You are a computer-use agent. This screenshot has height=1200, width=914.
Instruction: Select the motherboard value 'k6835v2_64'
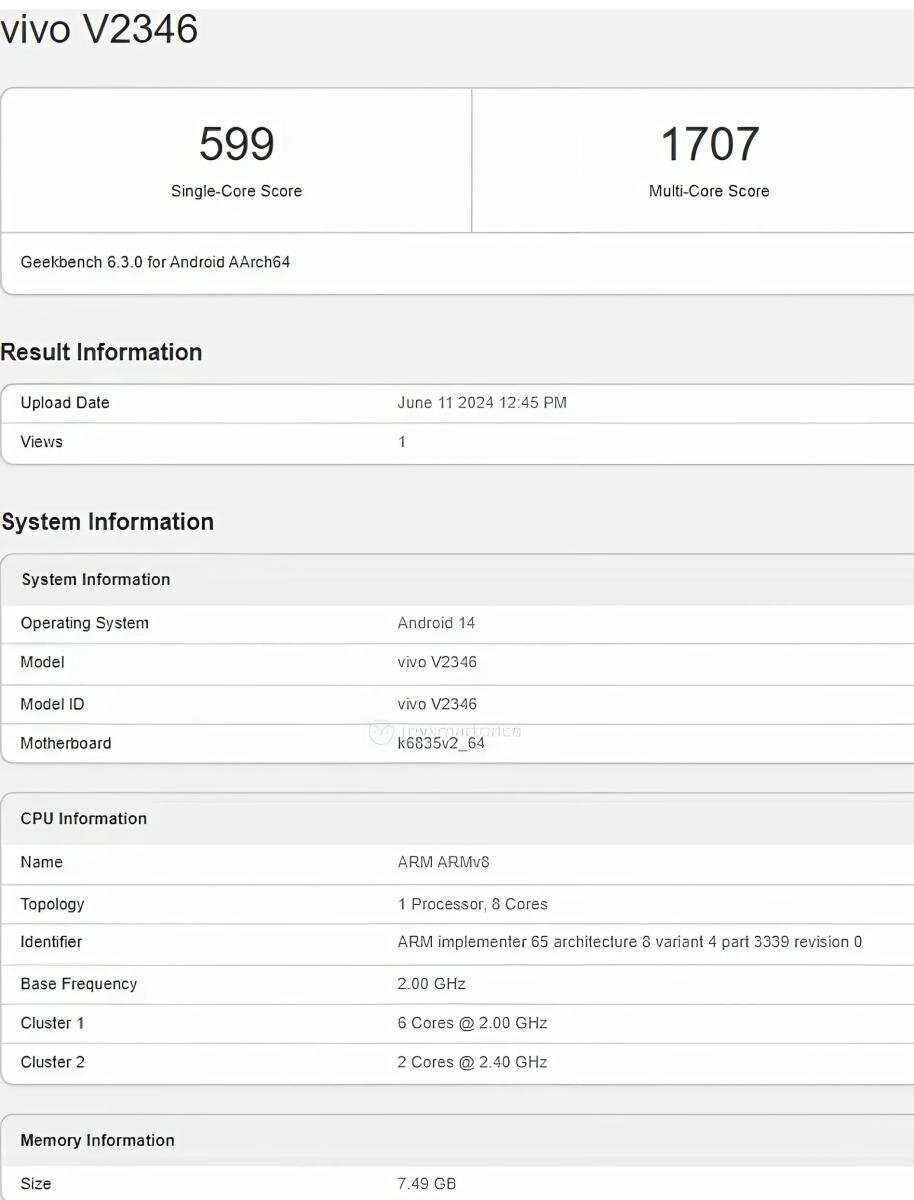pyautogui.click(x=441, y=743)
